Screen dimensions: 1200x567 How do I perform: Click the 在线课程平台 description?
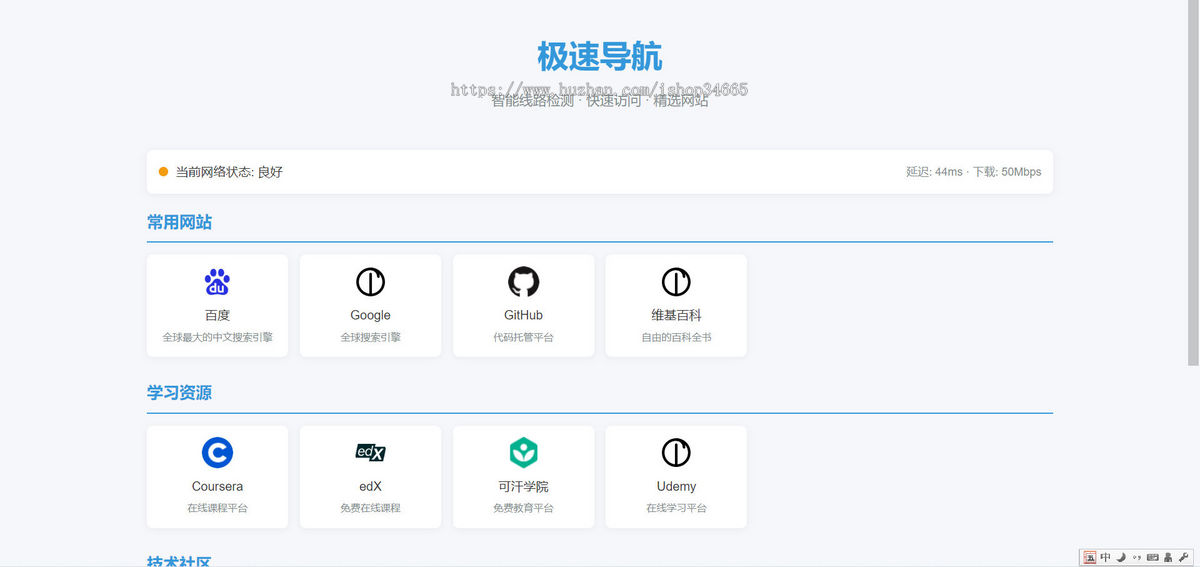tap(217, 508)
